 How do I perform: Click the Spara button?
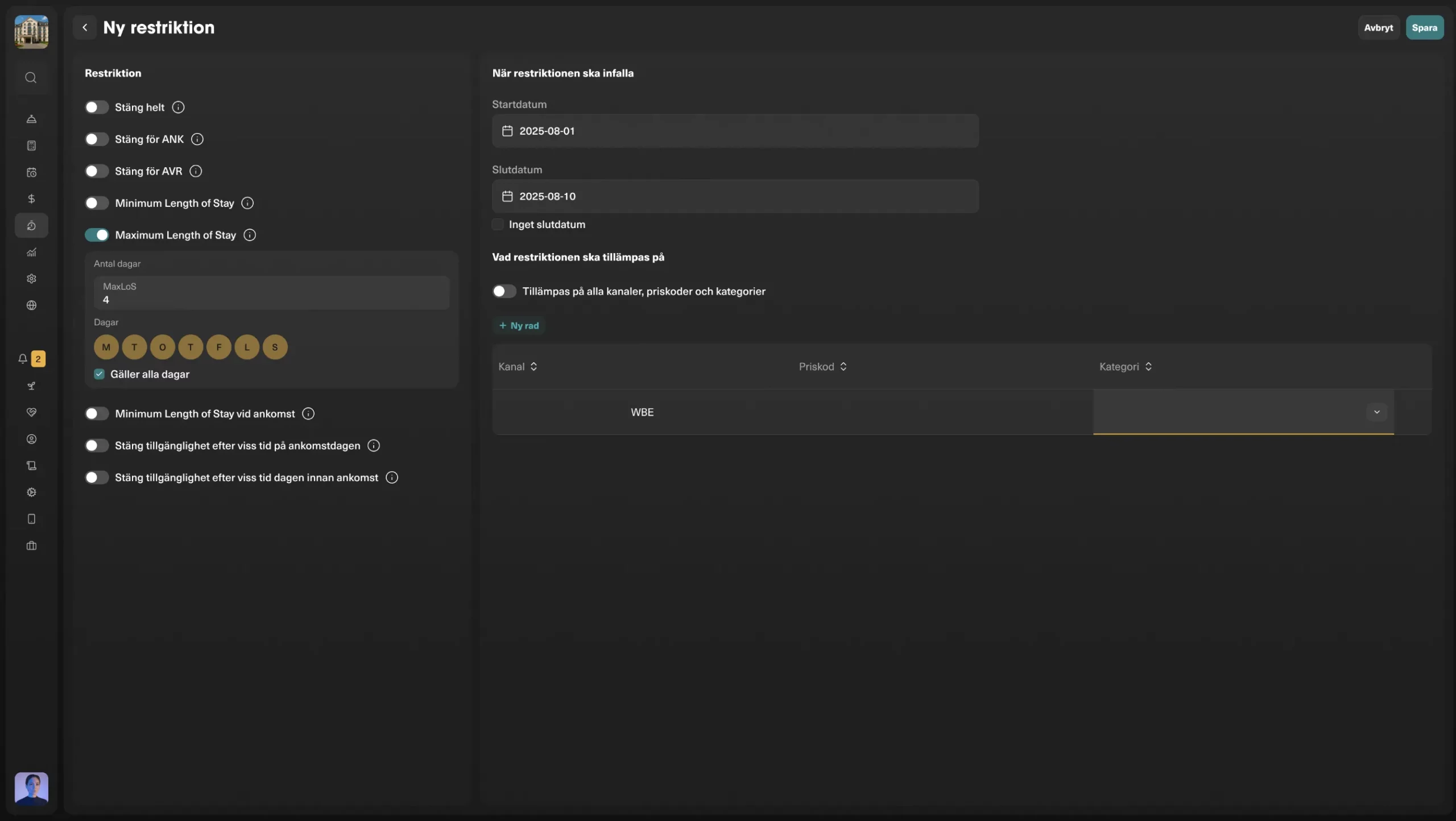pos(1425,27)
